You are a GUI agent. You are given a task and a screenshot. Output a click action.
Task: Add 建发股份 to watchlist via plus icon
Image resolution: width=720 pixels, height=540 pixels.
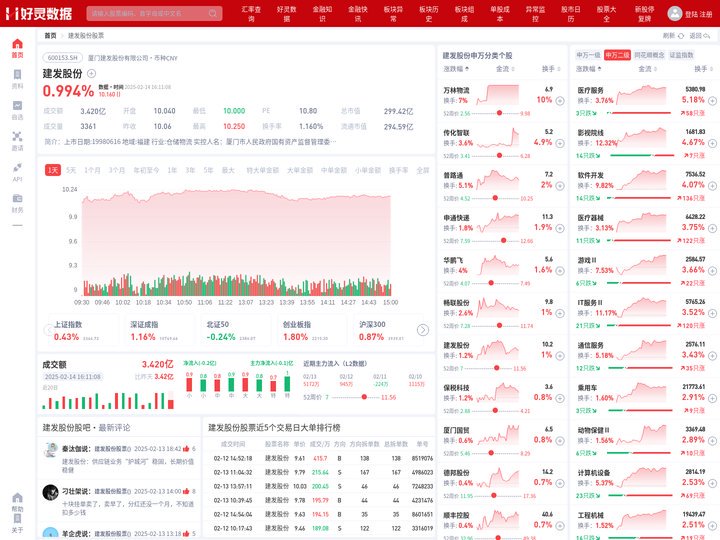coord(91,73)
